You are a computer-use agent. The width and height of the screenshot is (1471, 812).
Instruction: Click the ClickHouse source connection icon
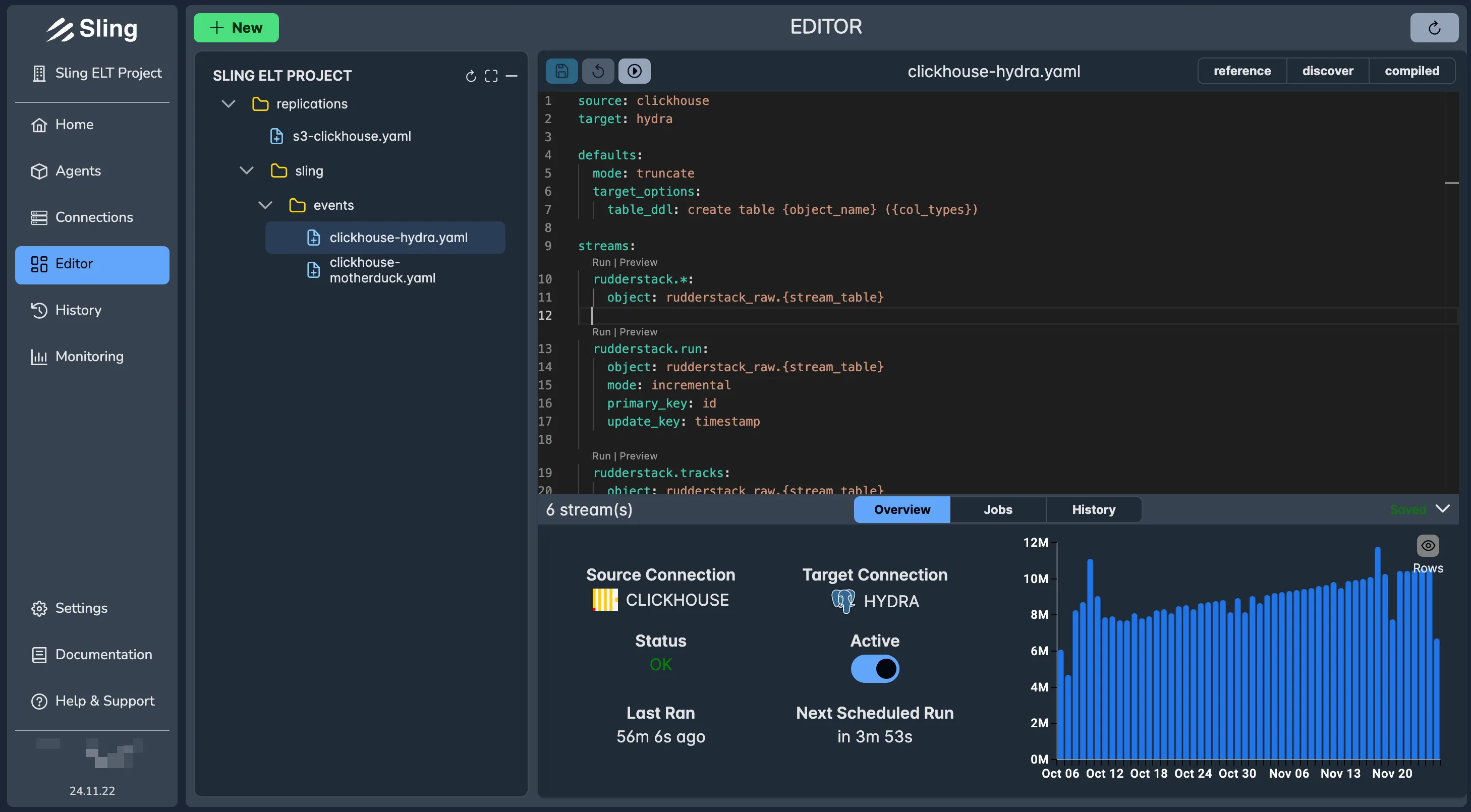605,600
